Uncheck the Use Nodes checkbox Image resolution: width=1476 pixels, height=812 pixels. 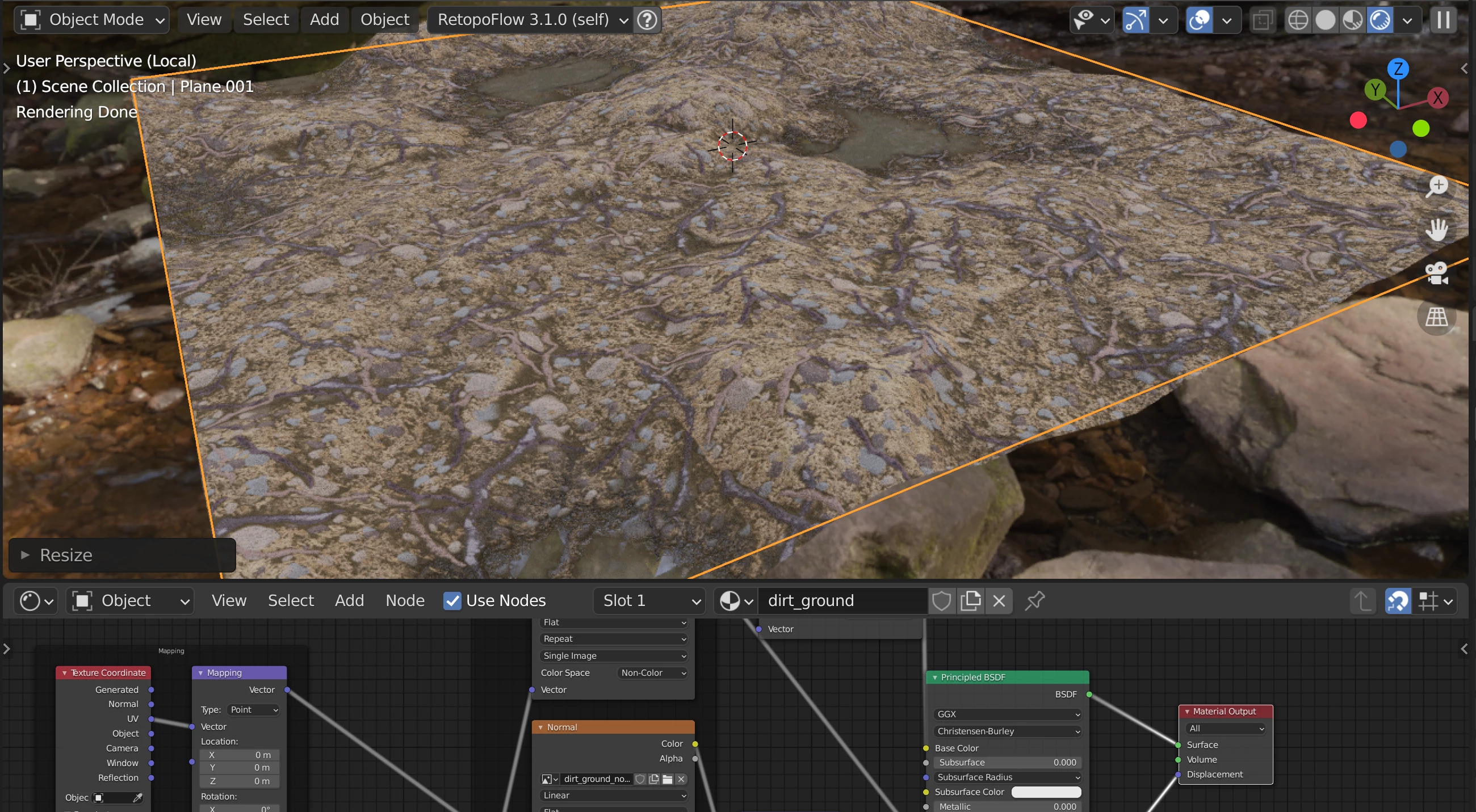click(x=452, y=601)
